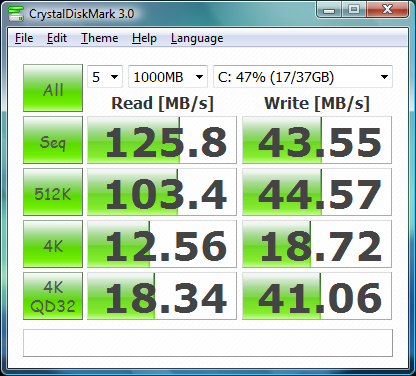Screen dimensions: 416x376
Task: Open the Edit menu
Action: tap(57, 38)
